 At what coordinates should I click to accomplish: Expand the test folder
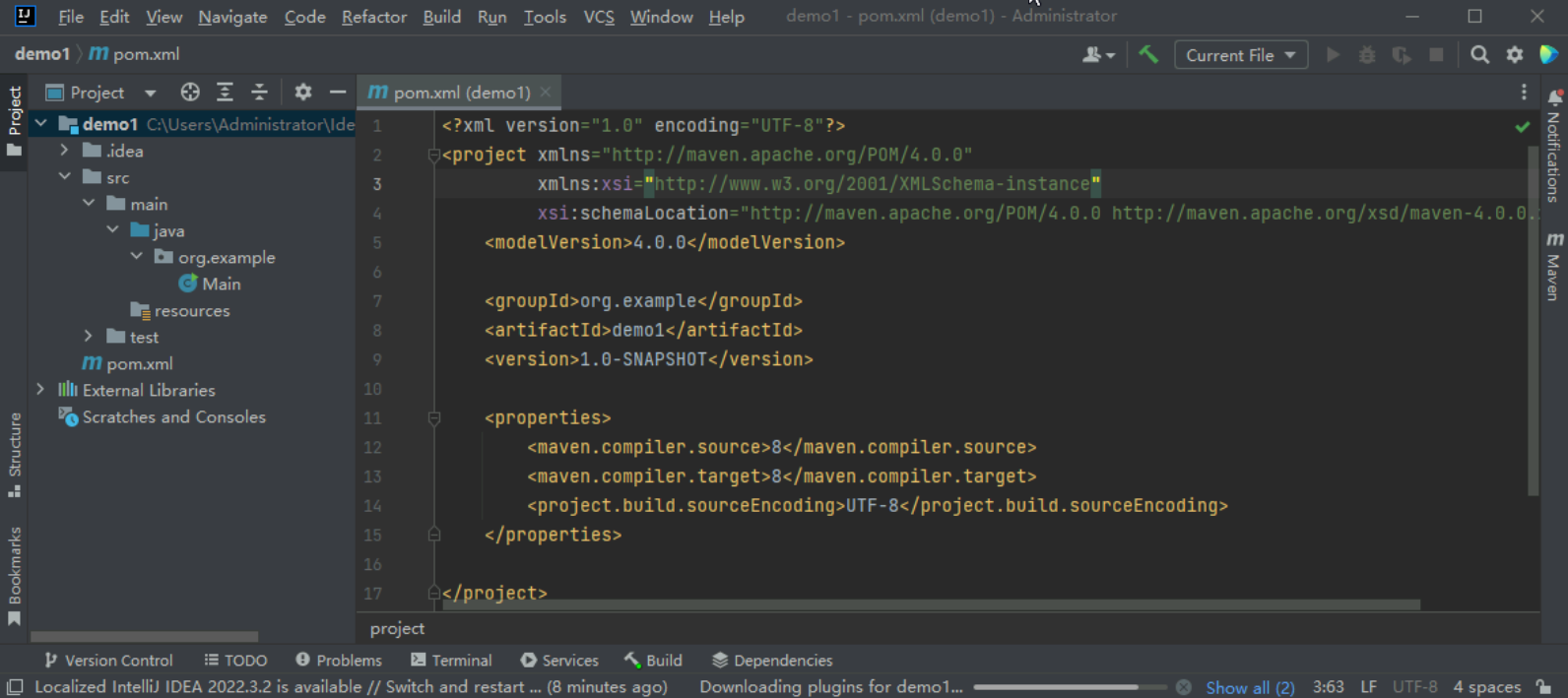(x=89, y=337)
